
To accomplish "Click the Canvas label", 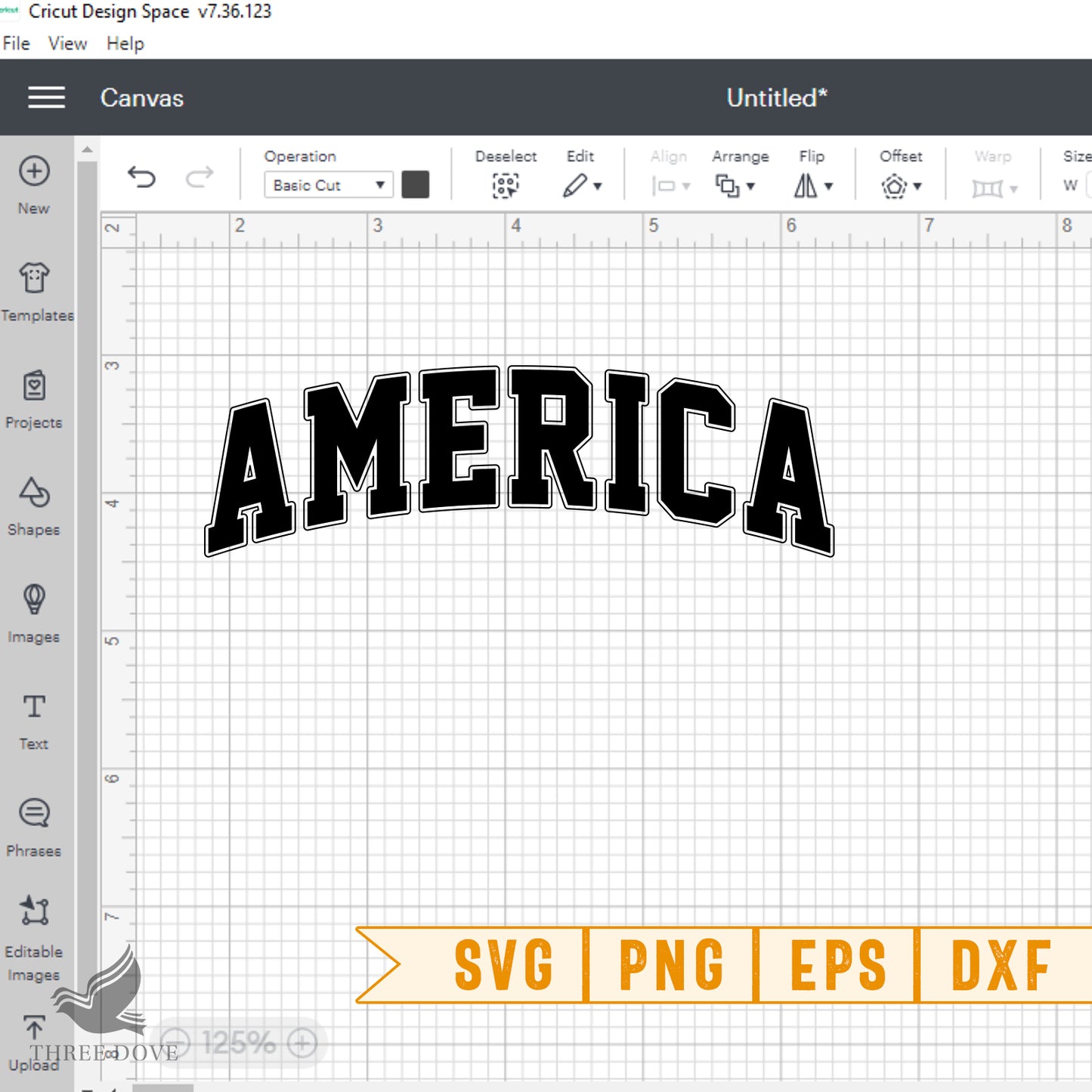I will tap(142, 98).
